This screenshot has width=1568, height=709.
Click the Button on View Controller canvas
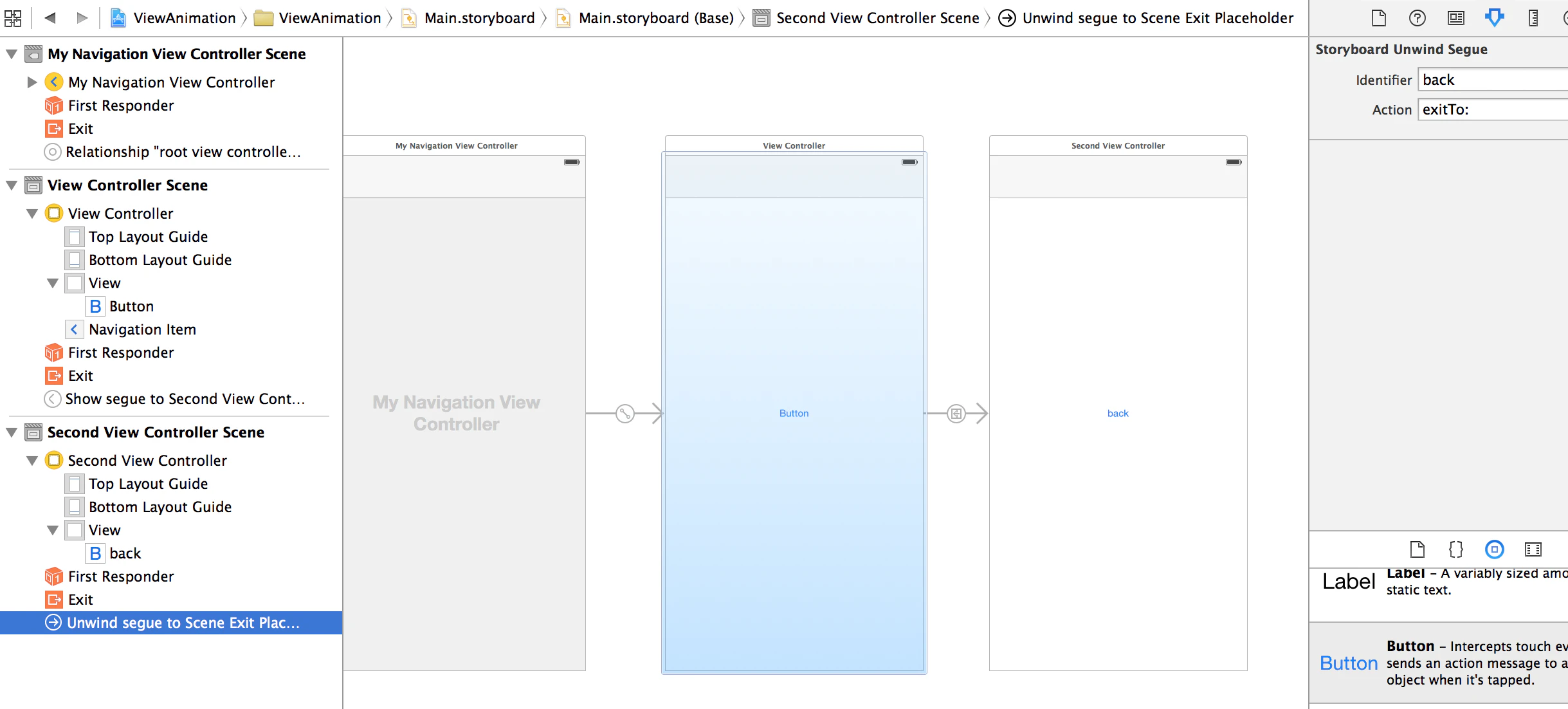pyautogui.click(x=794, y=413)
